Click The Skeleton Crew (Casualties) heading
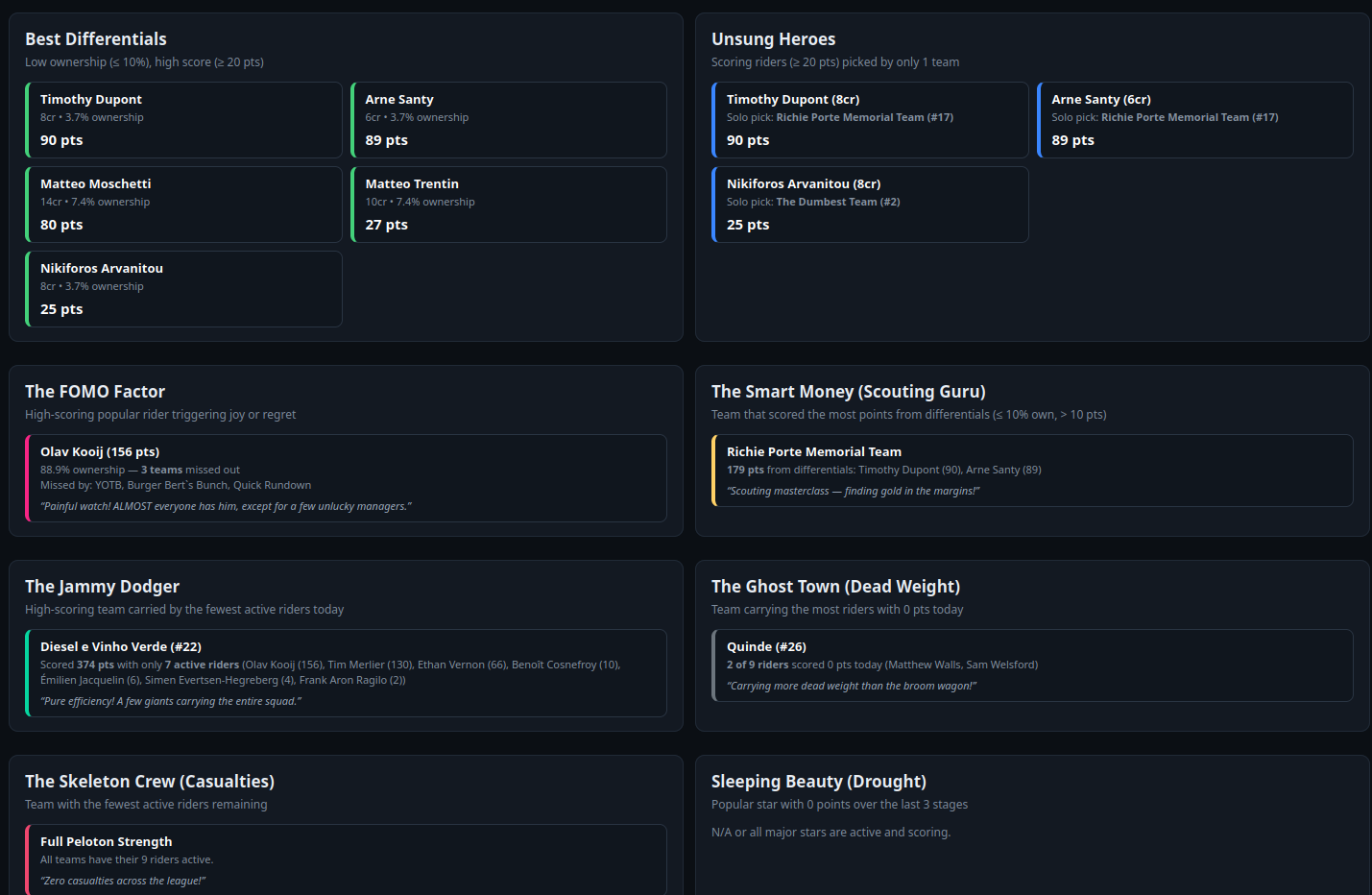Screen dimensions: 1372x895 pos(150,782)
